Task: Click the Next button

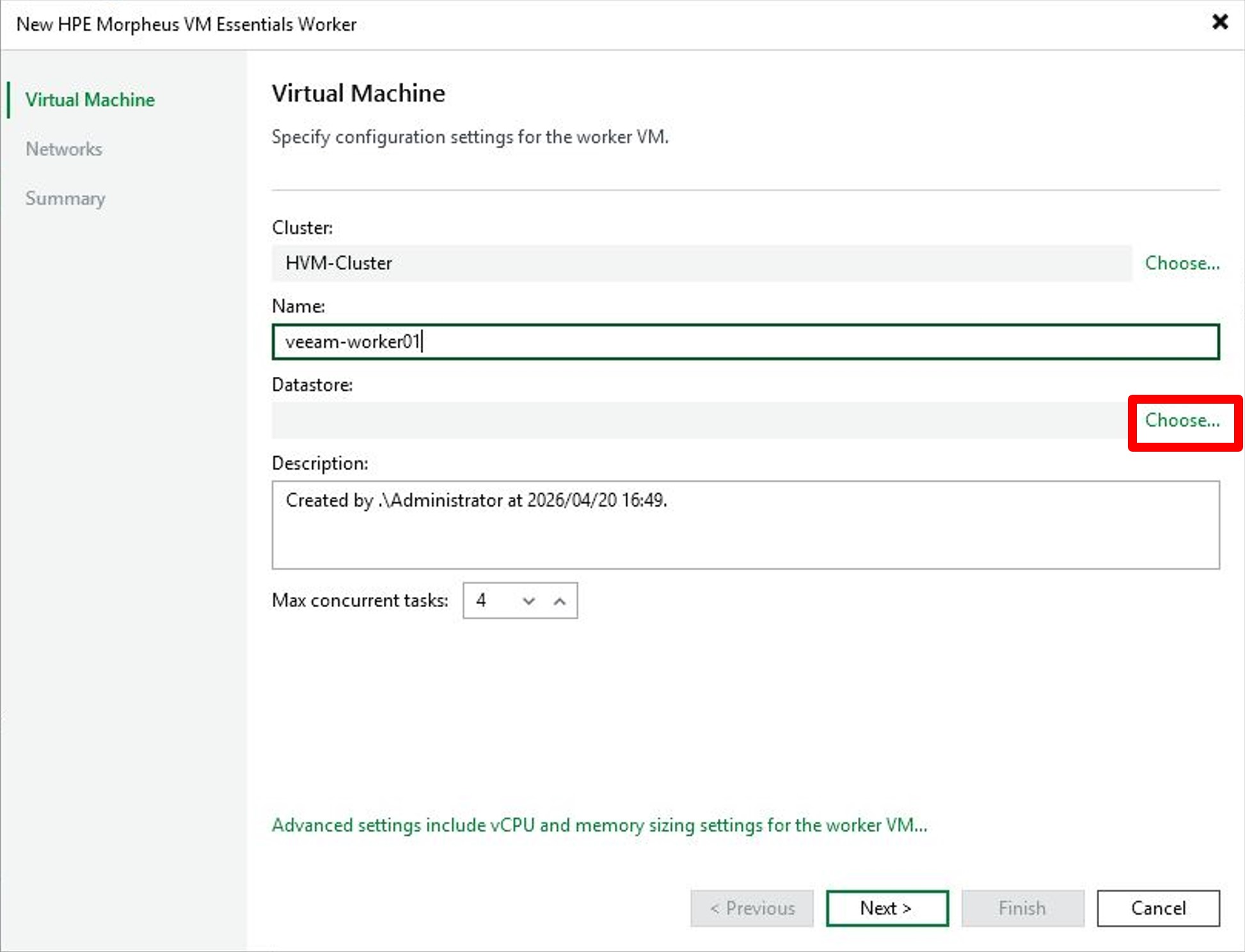Action: pos(887,908)
